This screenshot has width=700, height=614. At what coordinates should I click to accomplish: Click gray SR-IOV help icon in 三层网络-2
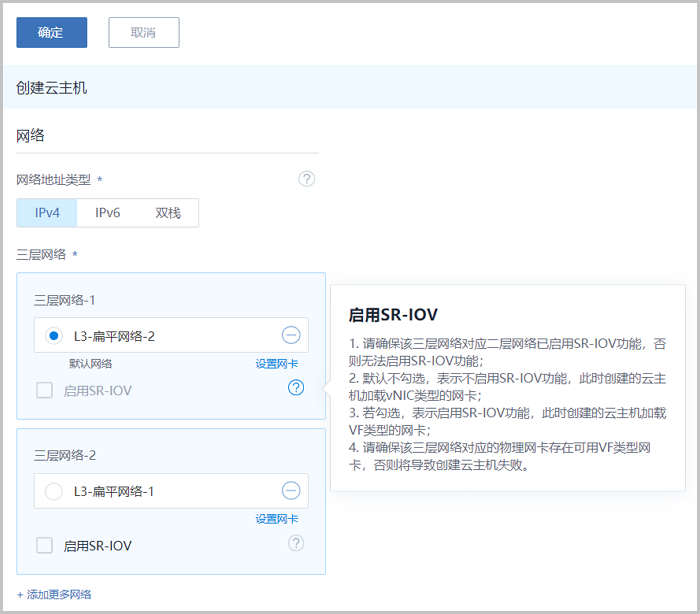click(295, 543)
